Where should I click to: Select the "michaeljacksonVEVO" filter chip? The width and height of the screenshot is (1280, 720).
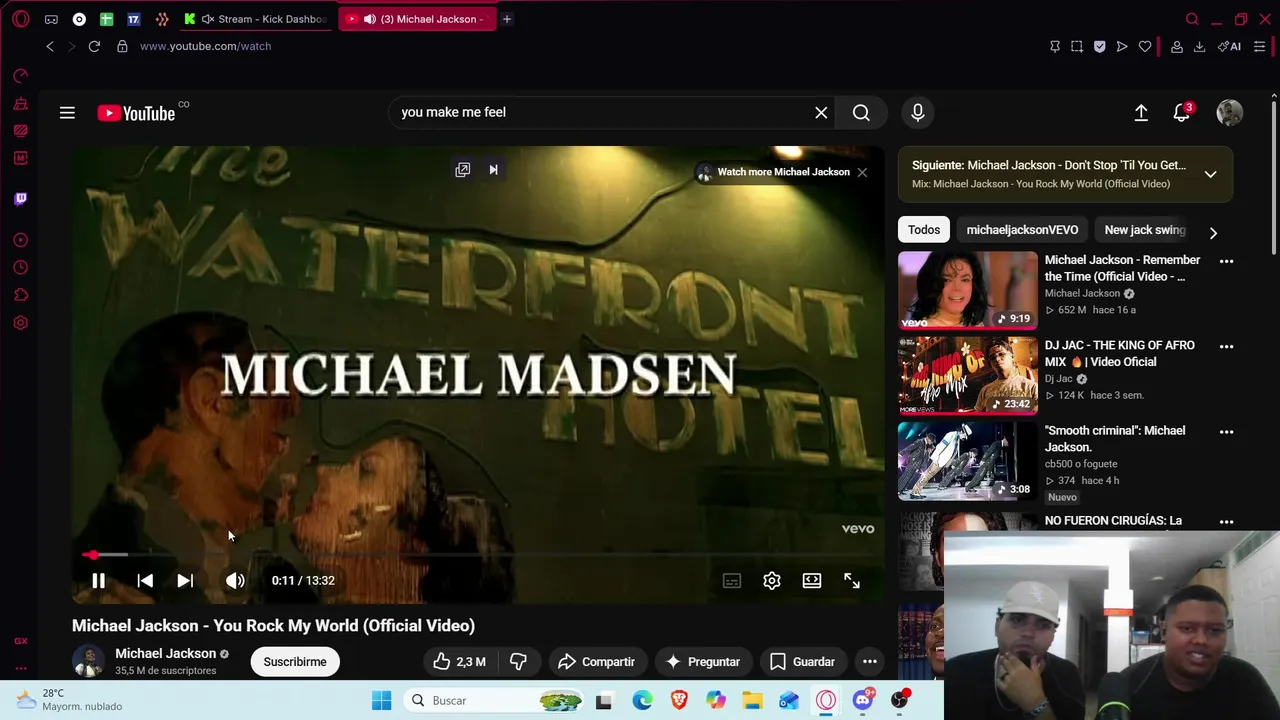coord(1022,230)
